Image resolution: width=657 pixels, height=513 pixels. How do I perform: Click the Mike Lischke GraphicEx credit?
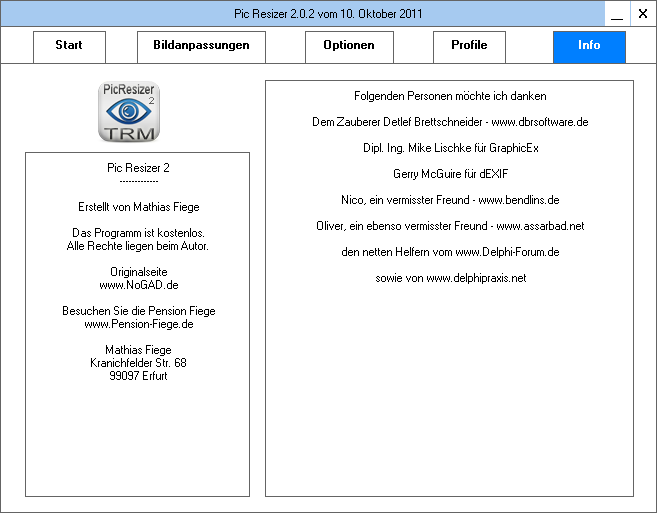coord(450,148)
